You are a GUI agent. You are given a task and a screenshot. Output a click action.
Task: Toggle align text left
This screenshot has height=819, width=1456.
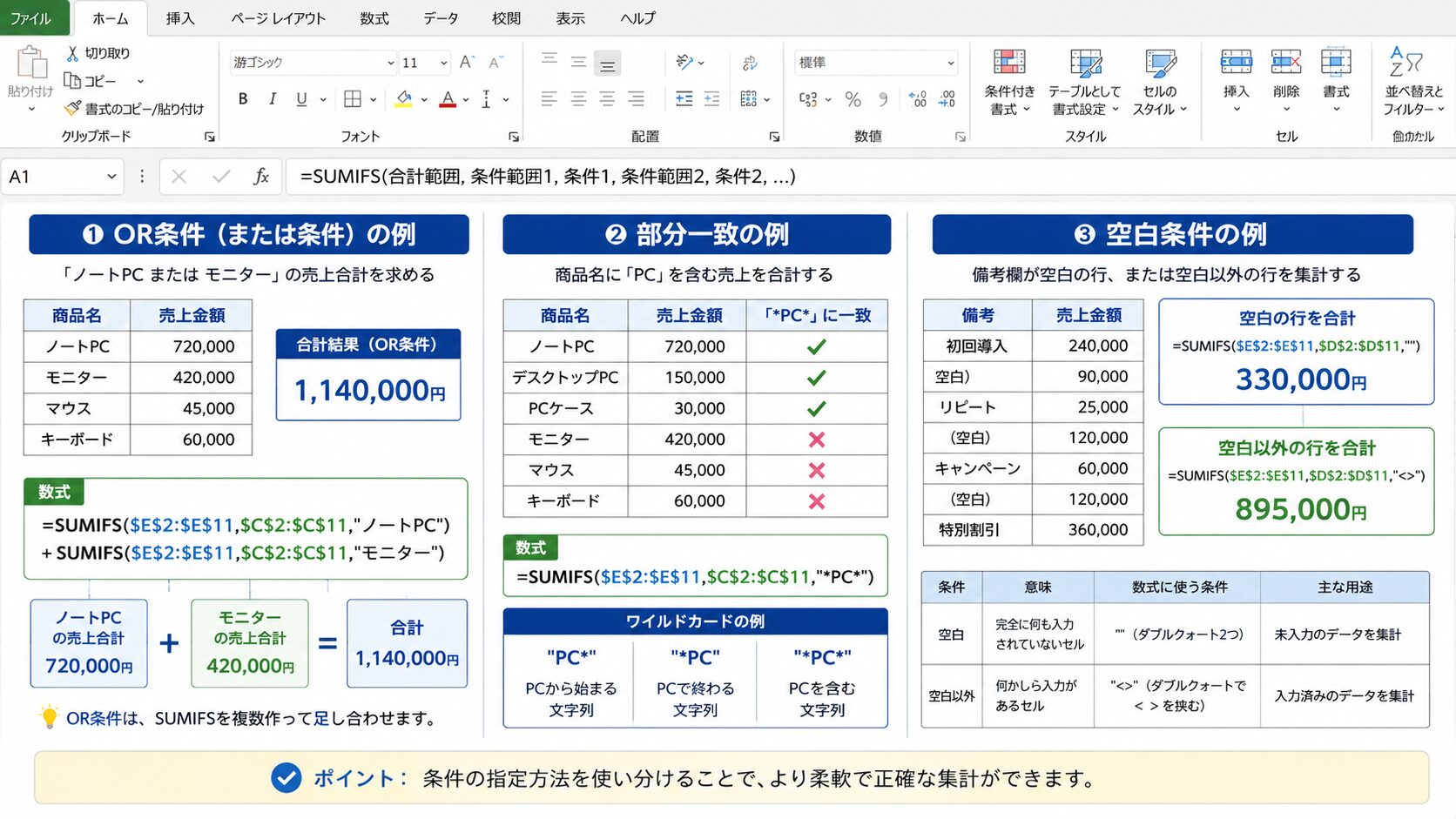tap(549, 99)
